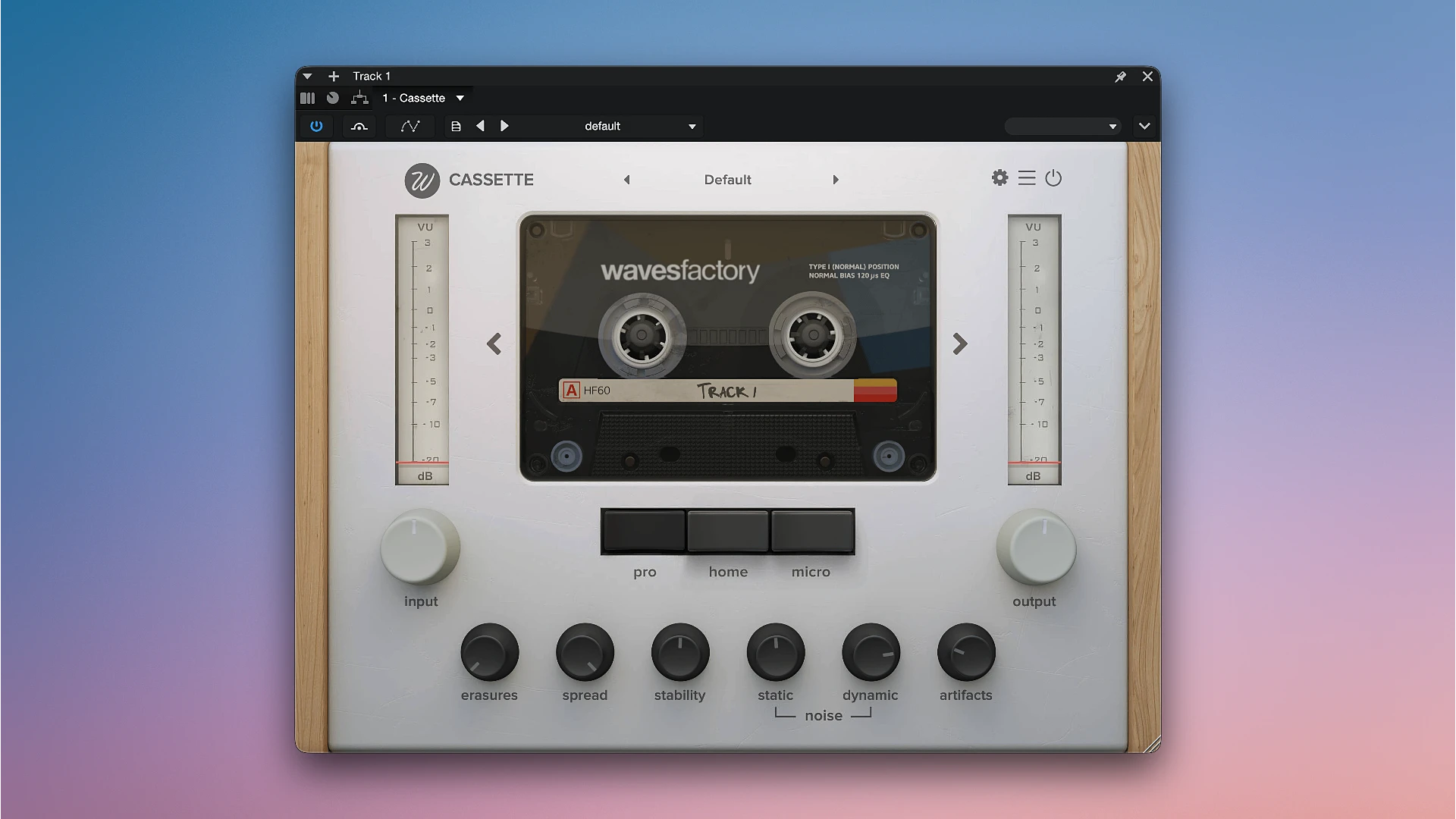The height and width of the screenshot is (819, 1456).
Task: Switch to next tape type chevron
Action: click(x=960, y=344)
